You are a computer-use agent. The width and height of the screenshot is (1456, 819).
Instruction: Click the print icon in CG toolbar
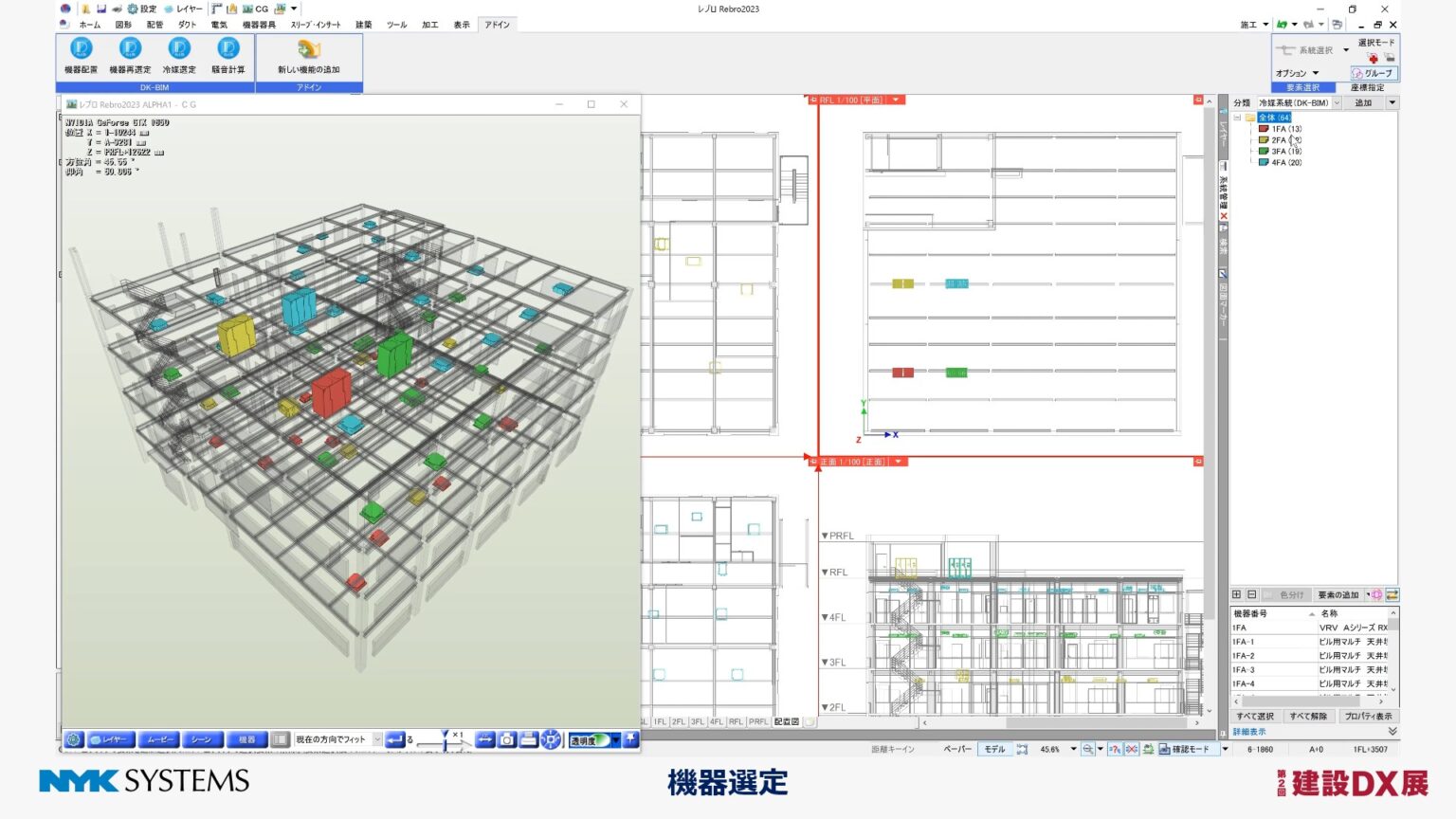(x=529, y=739)
